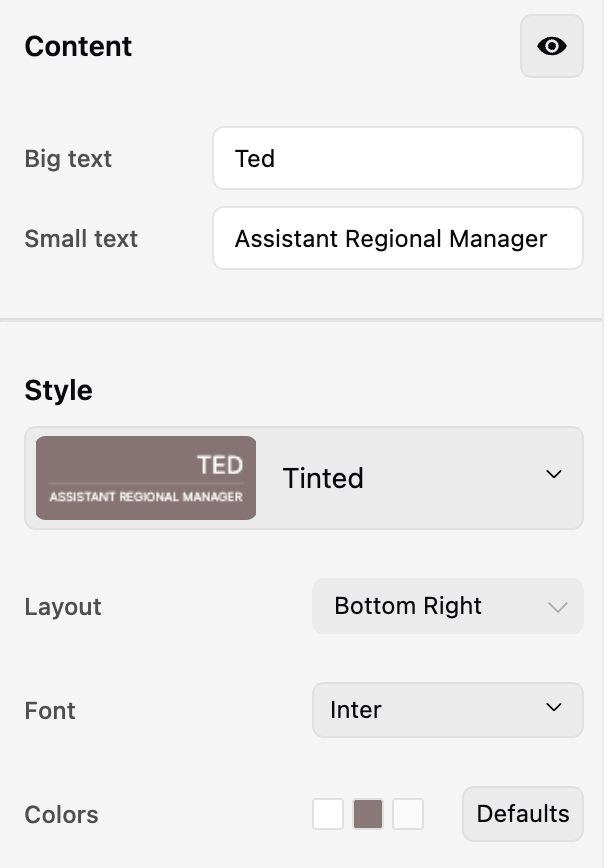Select the middle brown-gray color swatch
The height and width of the screenshot is (868, 608).
point(368,814)
